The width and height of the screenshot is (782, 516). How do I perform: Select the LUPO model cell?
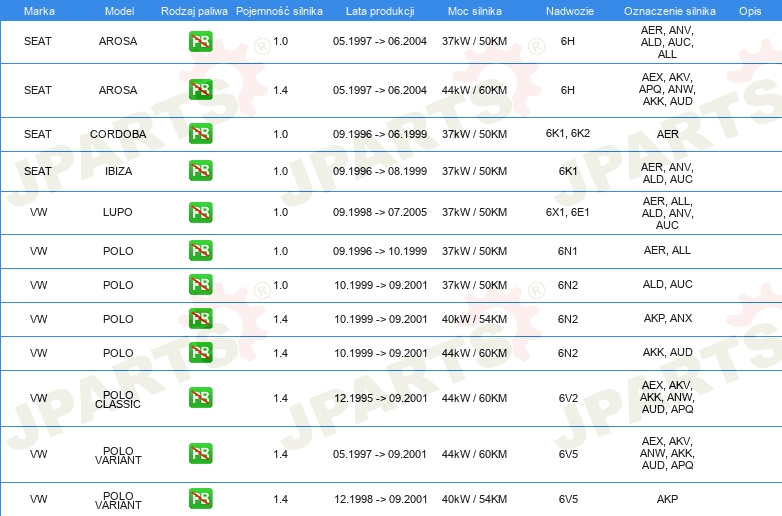coord(118,213)
